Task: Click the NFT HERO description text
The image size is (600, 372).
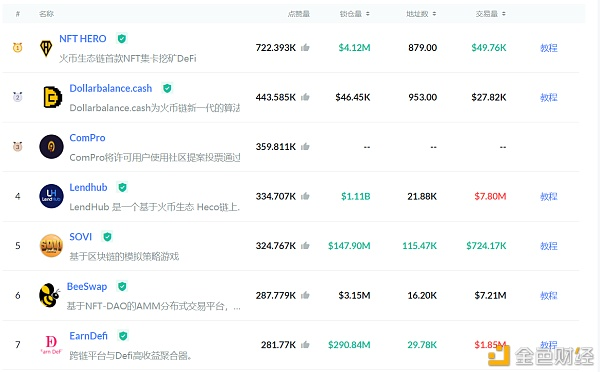Action: pyautogui.click(x=127, y=59)
